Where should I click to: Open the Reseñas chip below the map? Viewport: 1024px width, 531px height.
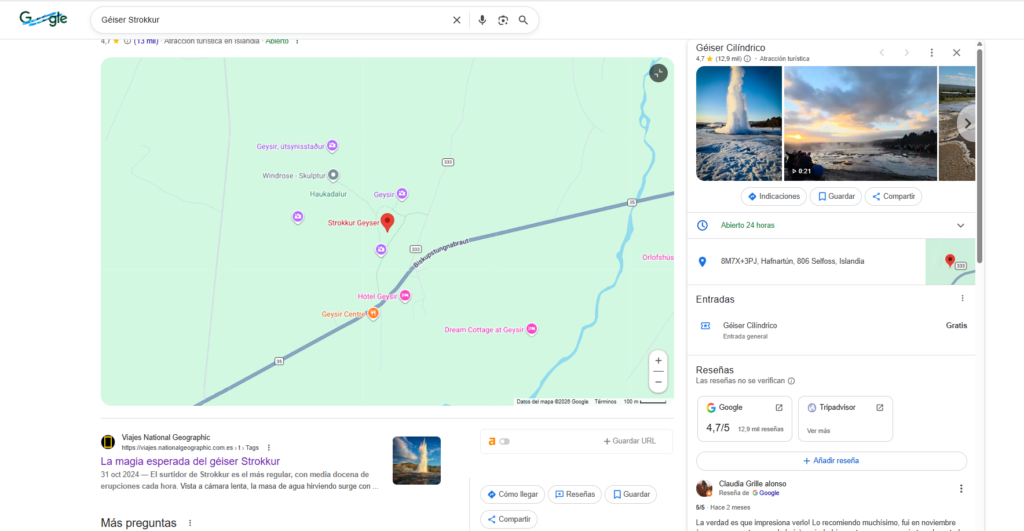574,494
